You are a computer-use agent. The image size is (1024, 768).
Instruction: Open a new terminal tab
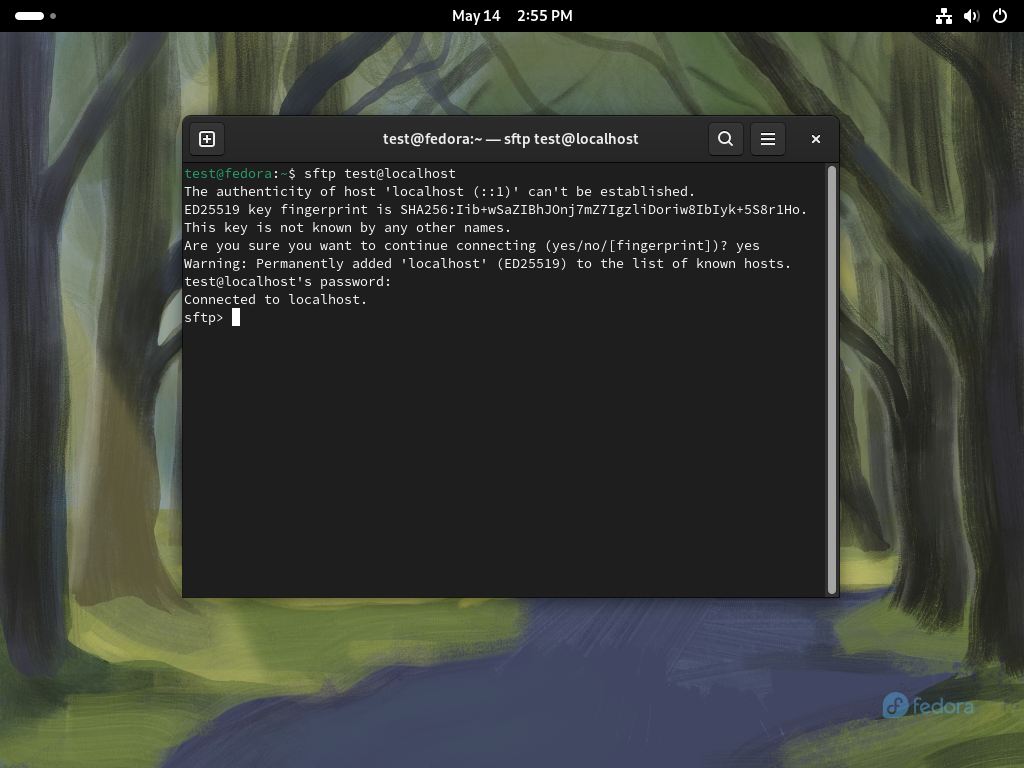point(207,139)
